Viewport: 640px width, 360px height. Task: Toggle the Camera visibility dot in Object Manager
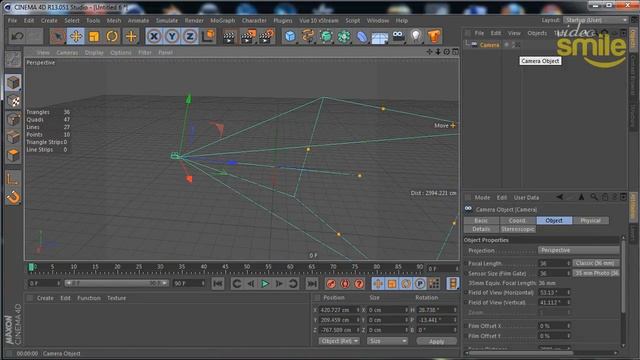[507, 44]
